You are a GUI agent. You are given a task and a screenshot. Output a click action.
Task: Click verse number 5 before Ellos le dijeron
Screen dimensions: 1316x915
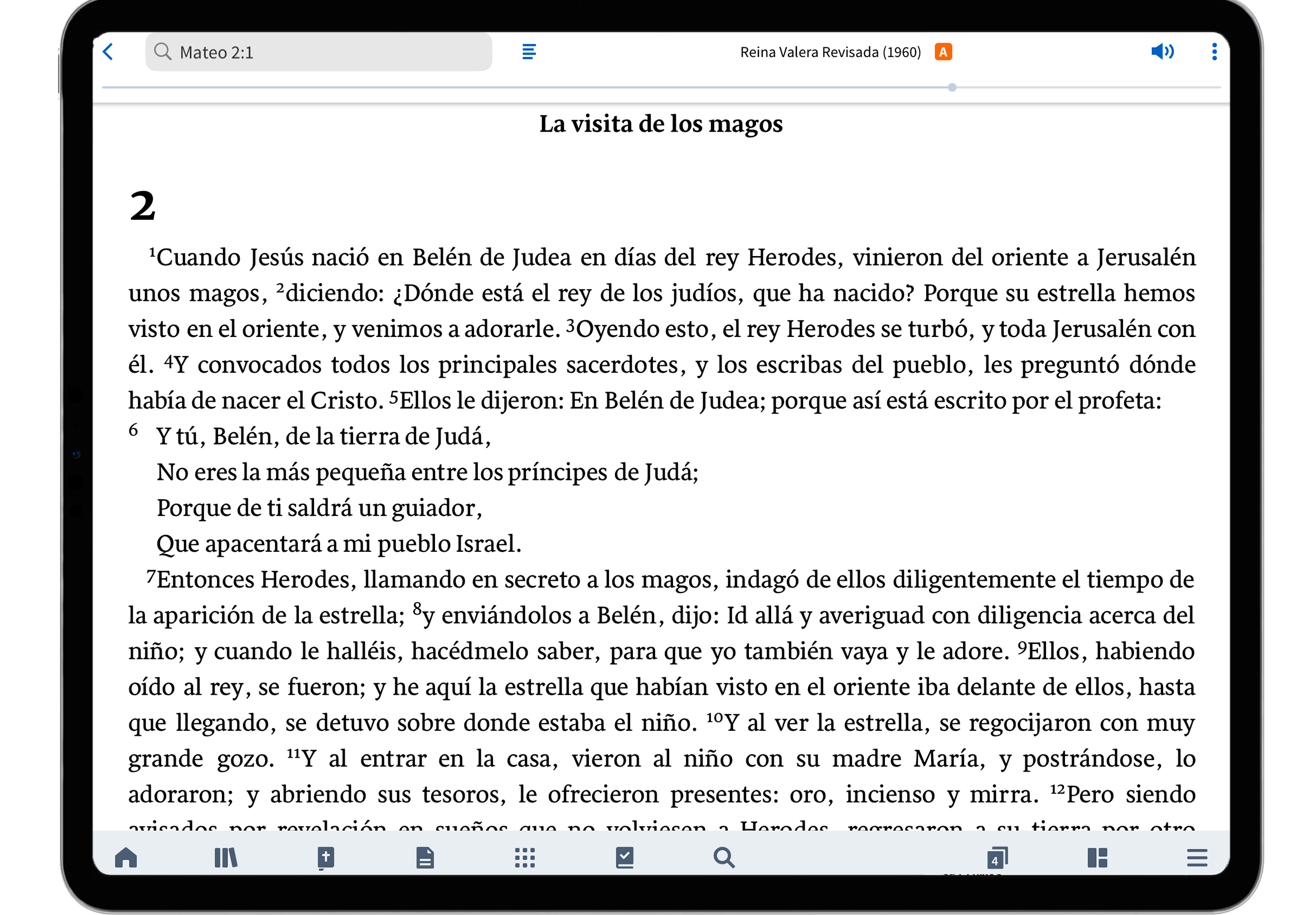click(x=394, y=397)
